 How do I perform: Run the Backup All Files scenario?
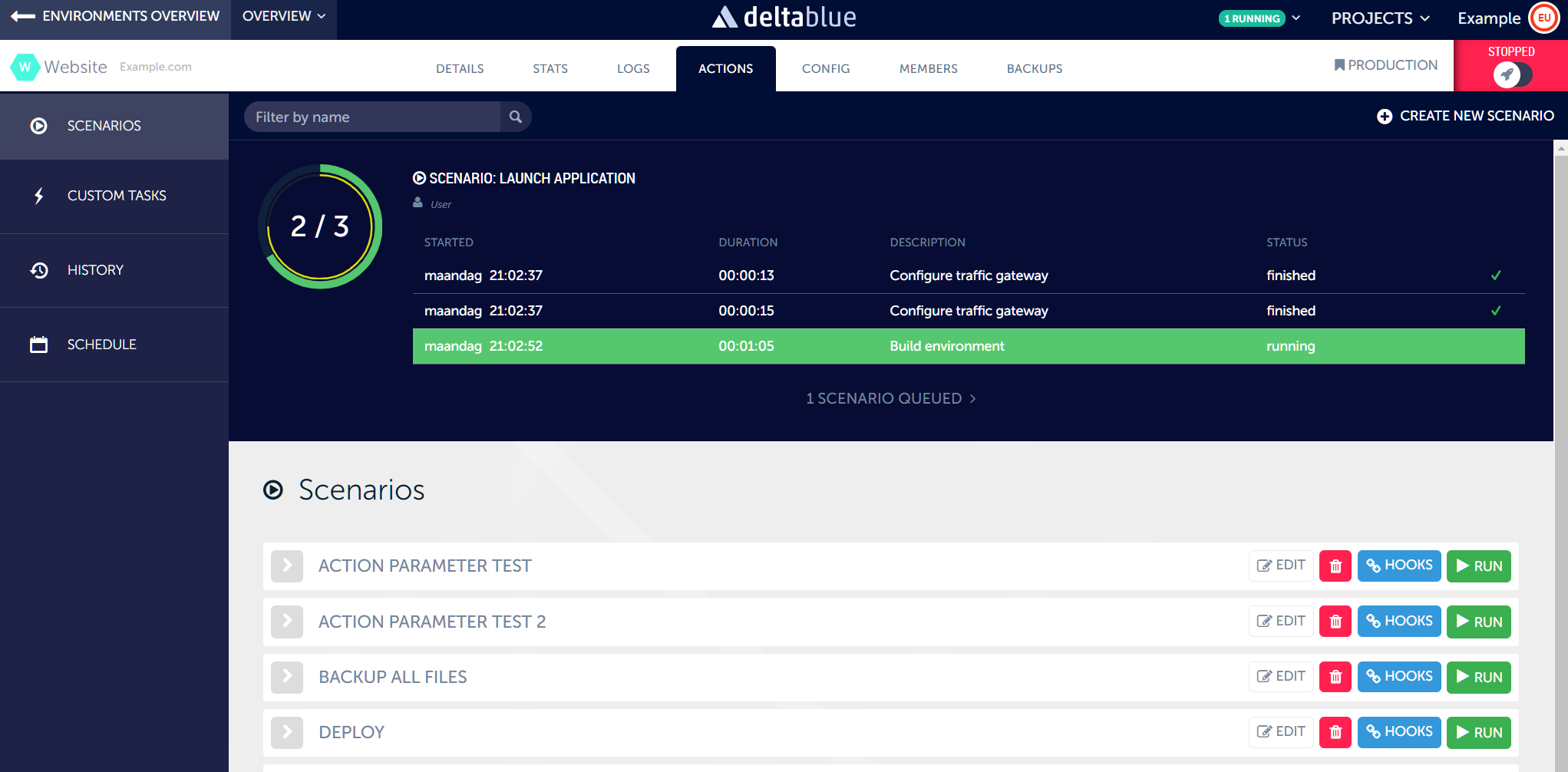click(1478, 677)
